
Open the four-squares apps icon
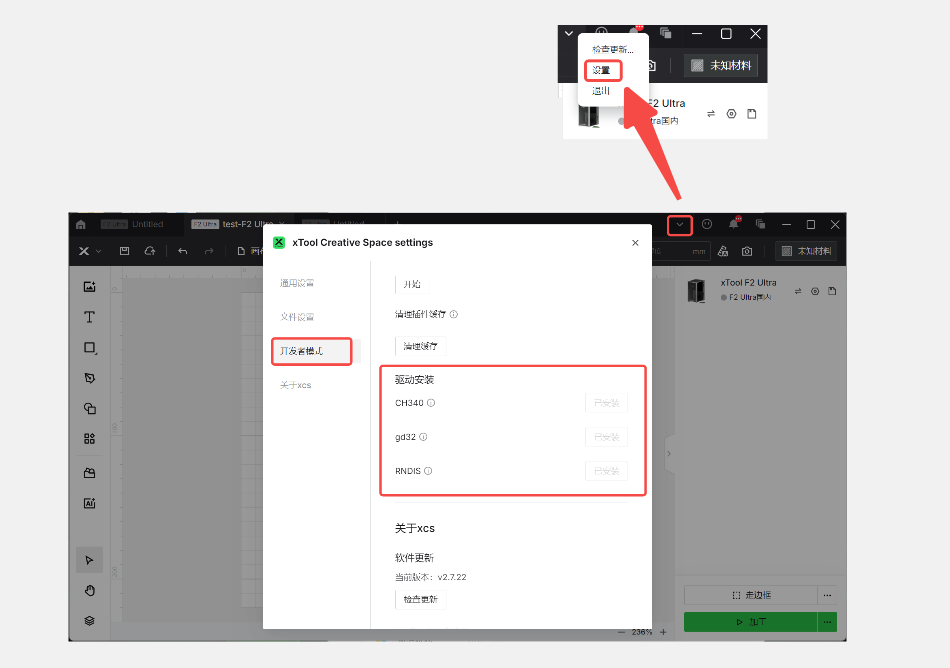point(90,438)
